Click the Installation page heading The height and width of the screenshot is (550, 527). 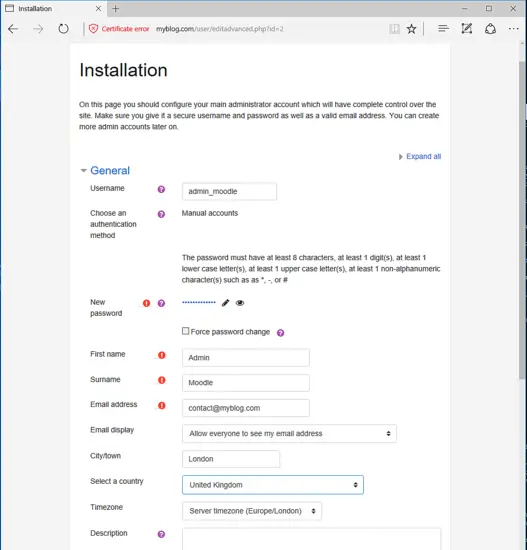tap(124, 70)
